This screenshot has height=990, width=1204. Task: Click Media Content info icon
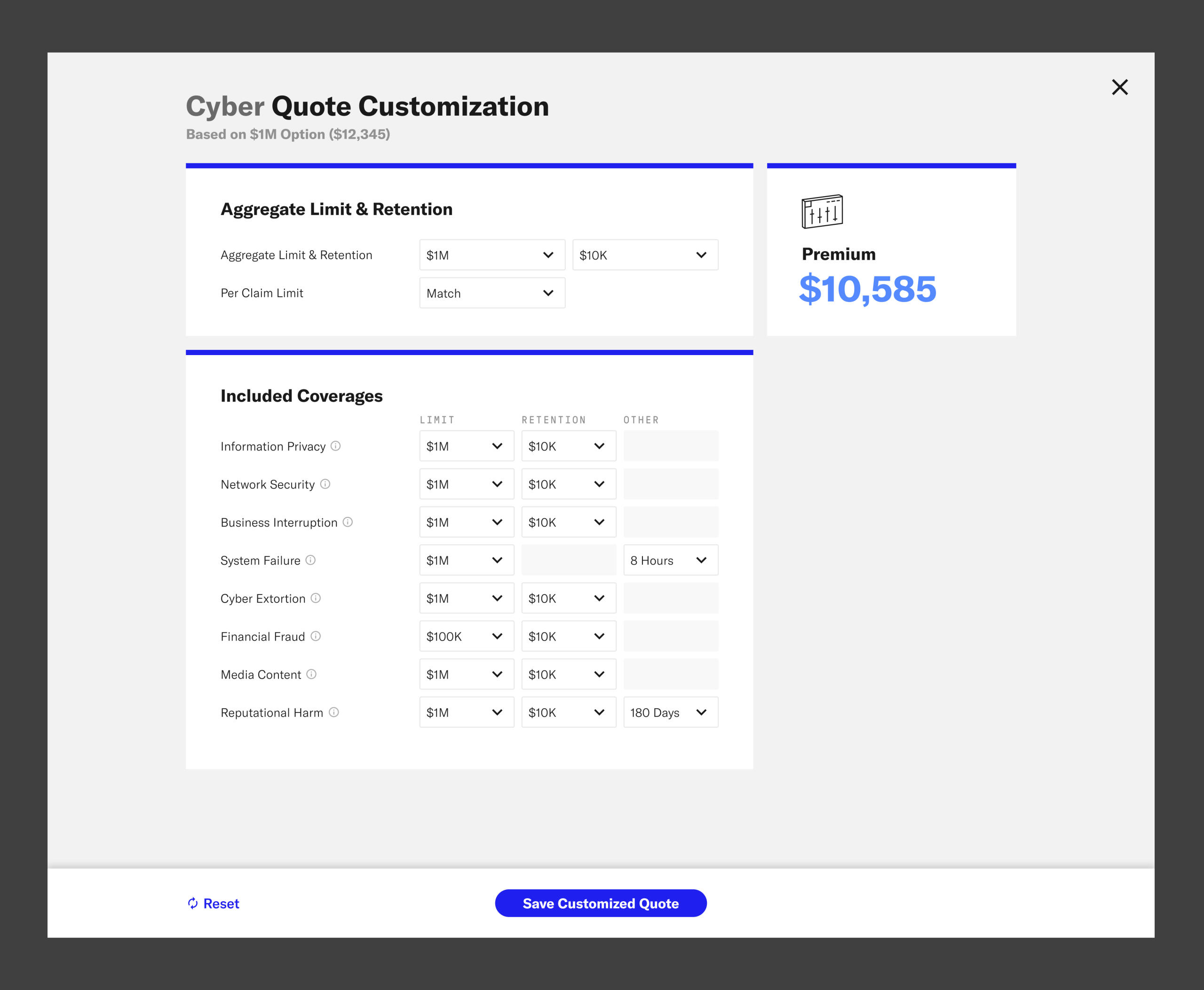pyautogui.click(x=311, y=674)
